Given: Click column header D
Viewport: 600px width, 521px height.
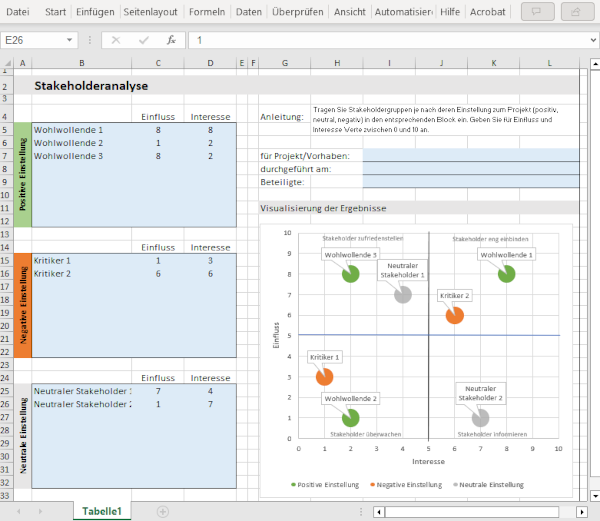Looking at the screenshot, I should click(x=210, y=64).
